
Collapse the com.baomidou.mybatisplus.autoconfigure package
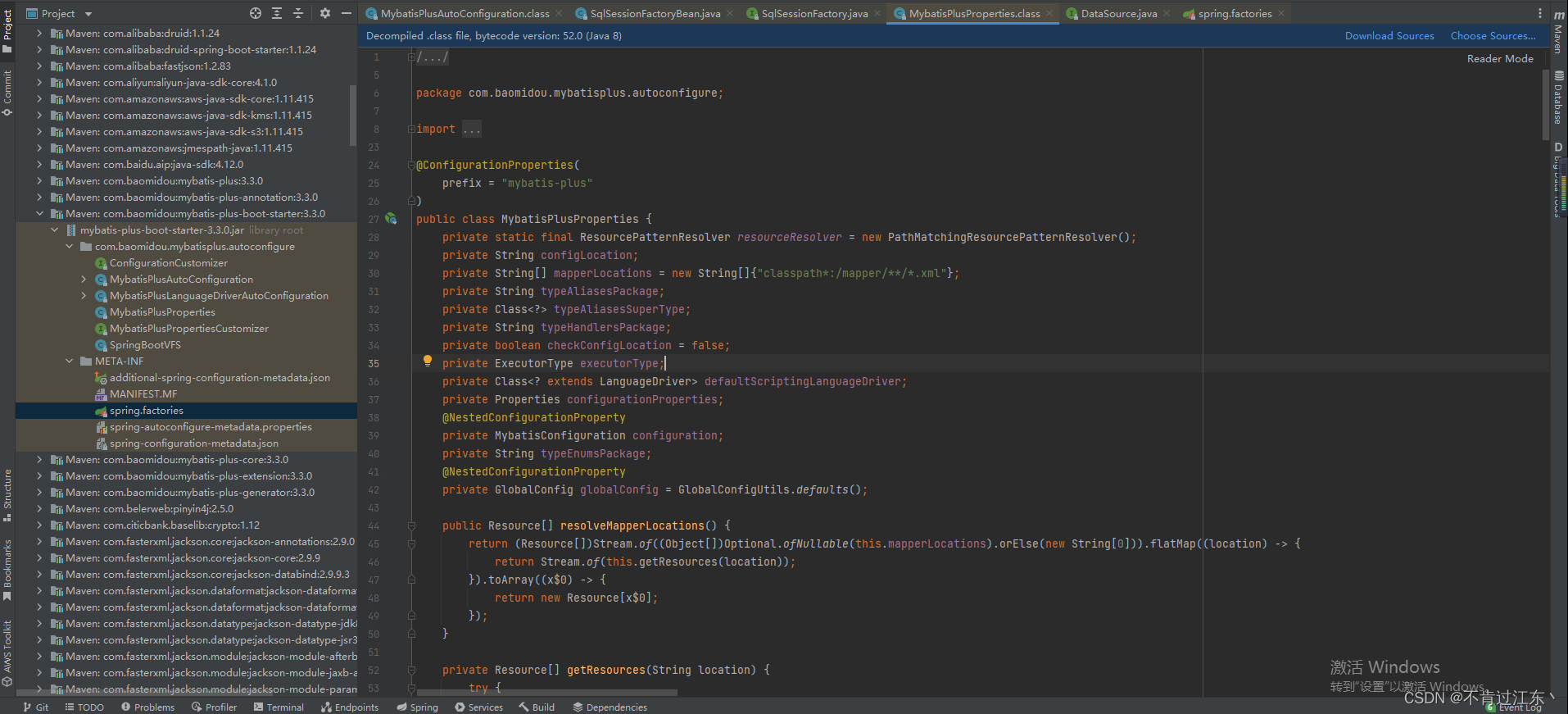[69, 246]
